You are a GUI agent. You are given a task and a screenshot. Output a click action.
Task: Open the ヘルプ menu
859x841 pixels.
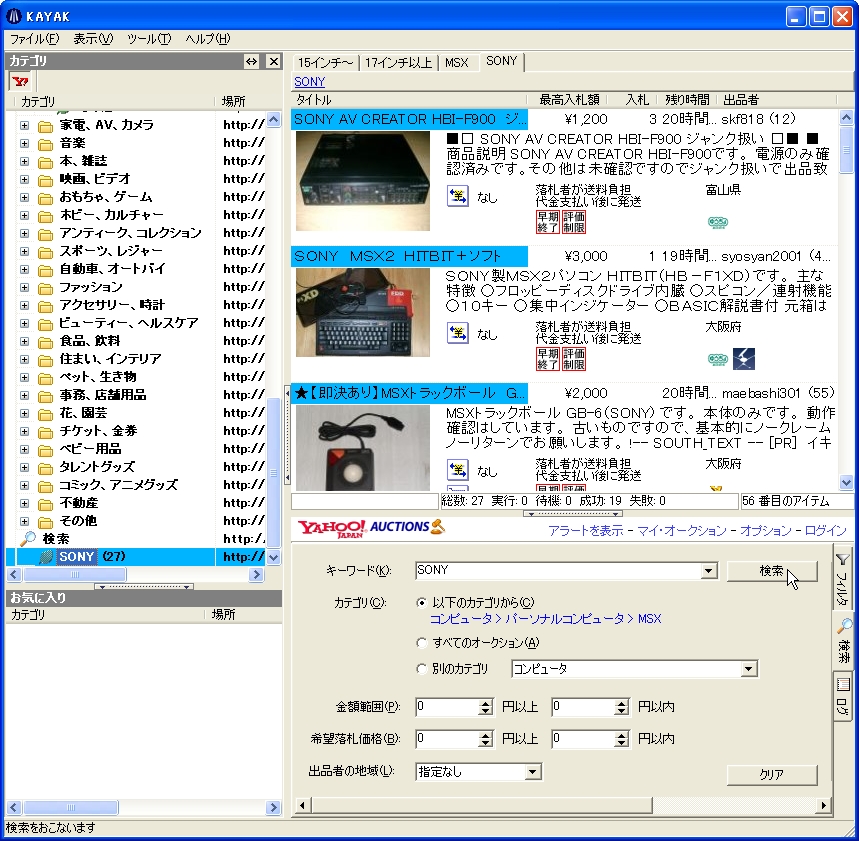click(x=208, y=39)
